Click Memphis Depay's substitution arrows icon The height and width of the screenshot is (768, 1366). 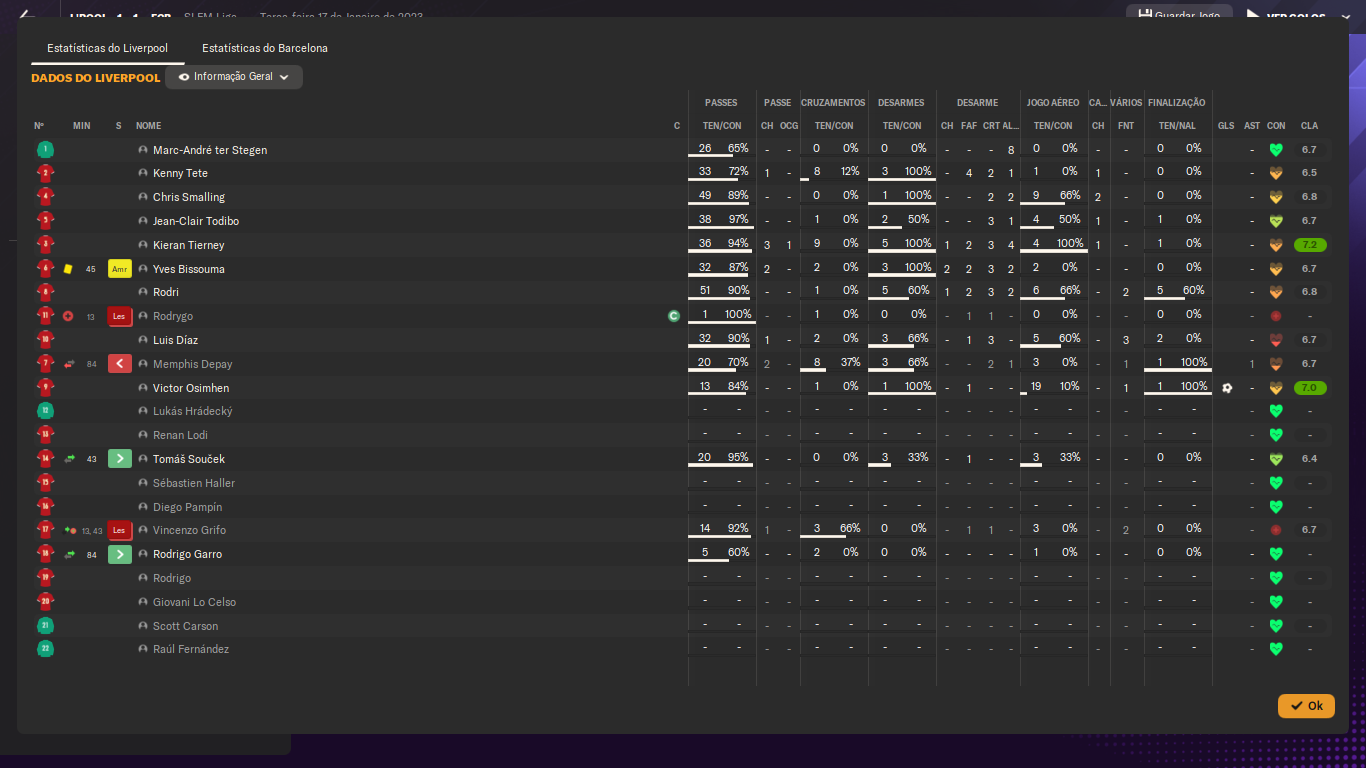(70, 364)
